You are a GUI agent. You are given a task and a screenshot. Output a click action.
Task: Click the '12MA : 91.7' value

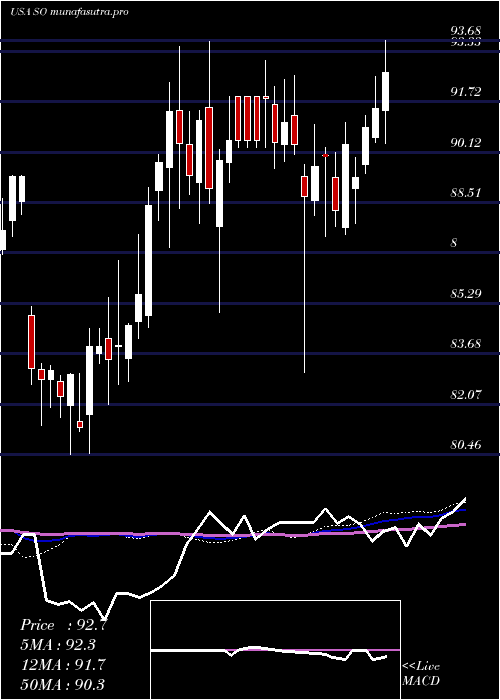click(x=63, y=664)
